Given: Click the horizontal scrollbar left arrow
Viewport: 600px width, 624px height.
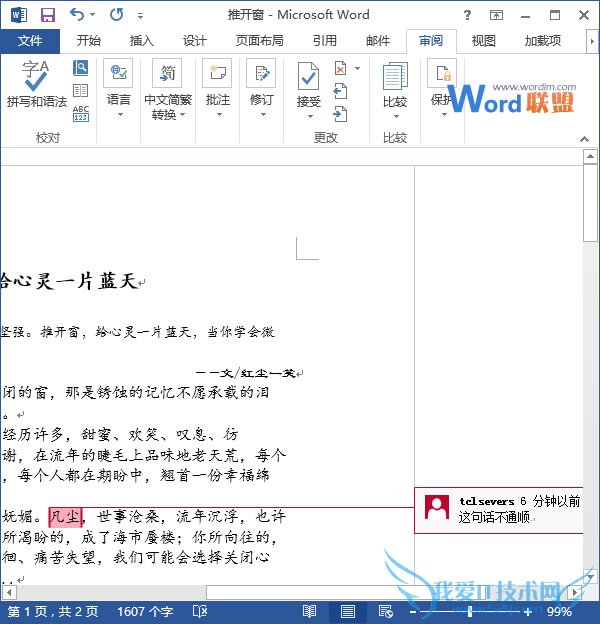Looking at the screenshot, I should tap(9, 592).
